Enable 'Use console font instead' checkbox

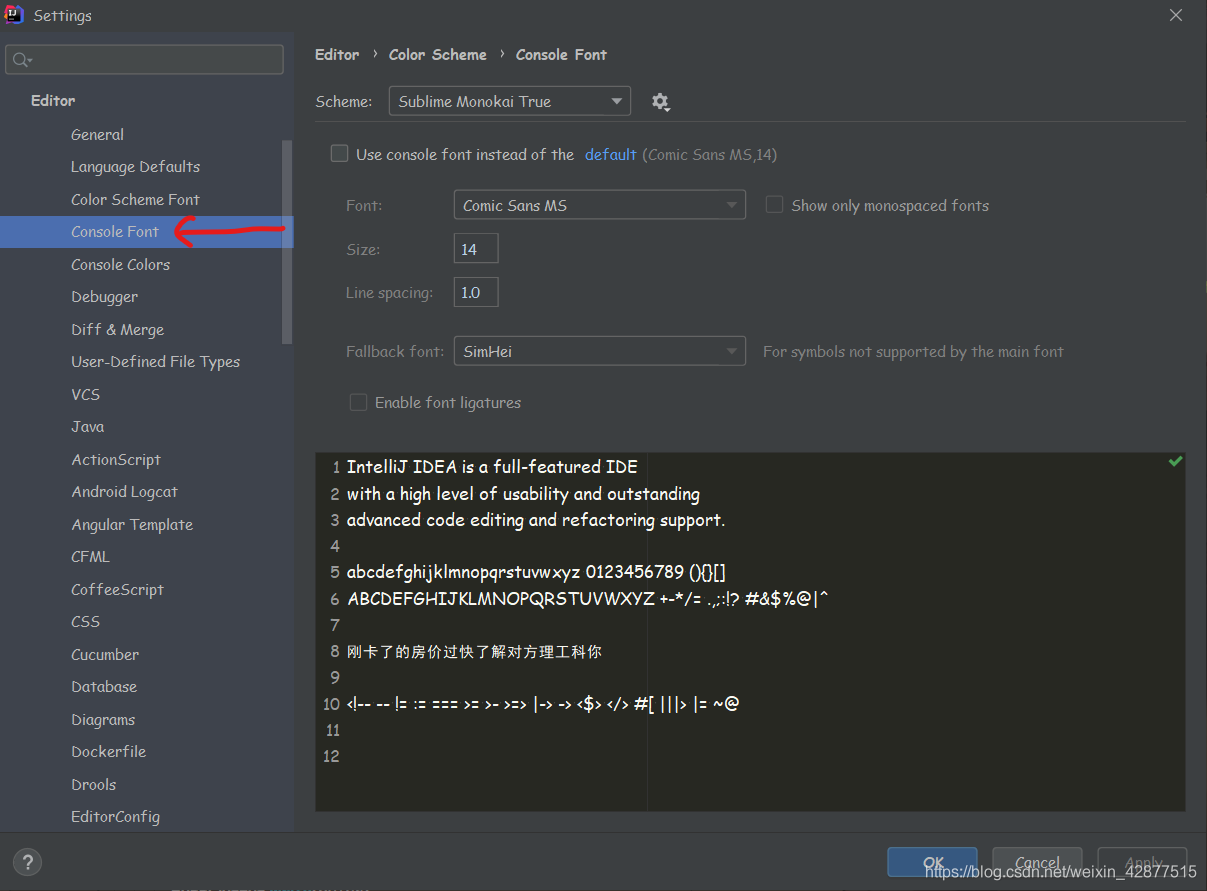tap(340, 154)
